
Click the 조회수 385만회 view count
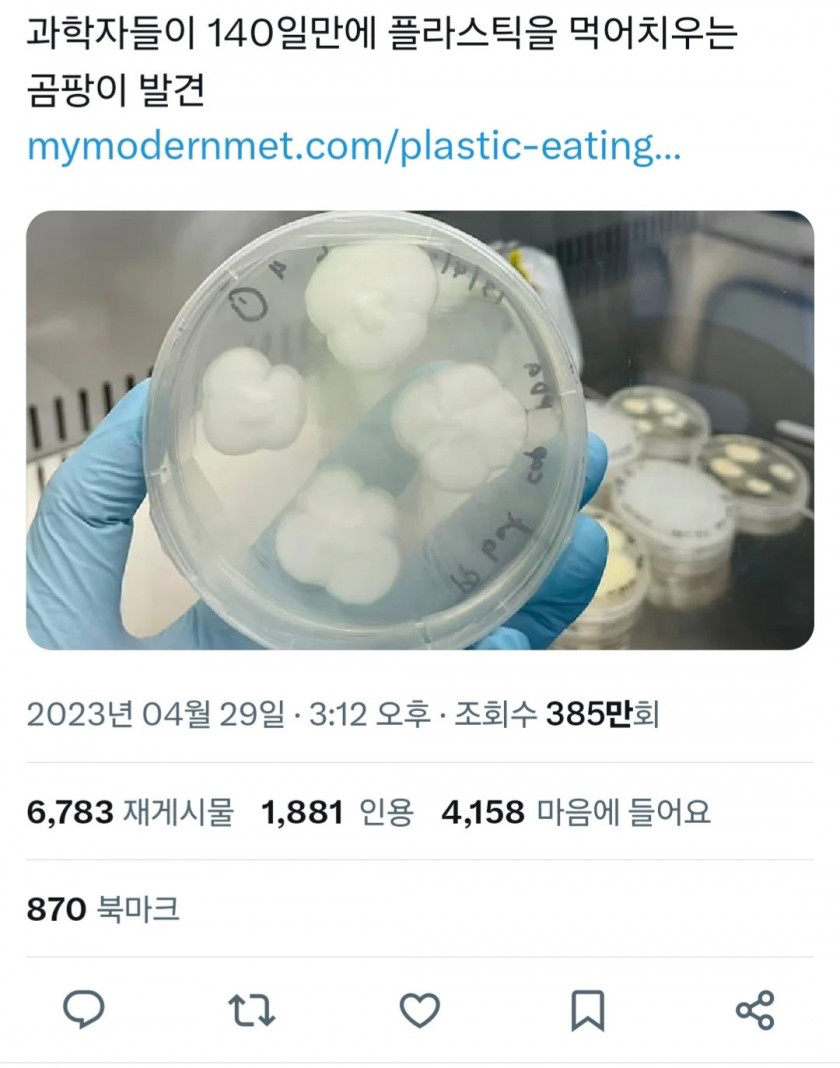pyautogui.click(x=557, y=714)
